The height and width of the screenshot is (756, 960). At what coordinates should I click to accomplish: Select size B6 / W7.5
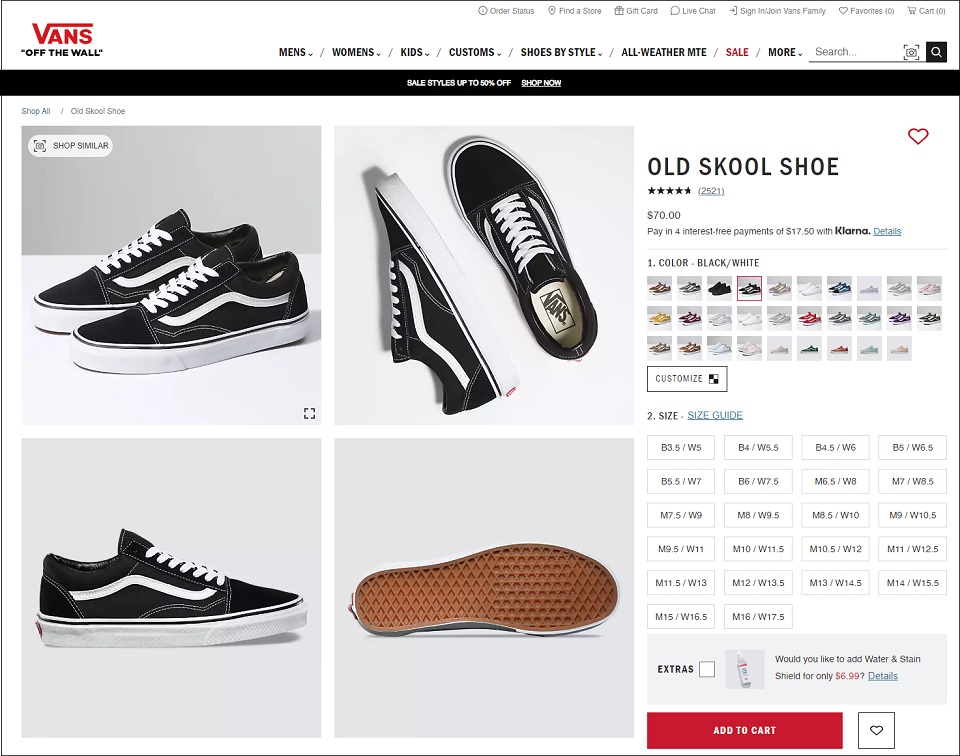coord(758,481)
